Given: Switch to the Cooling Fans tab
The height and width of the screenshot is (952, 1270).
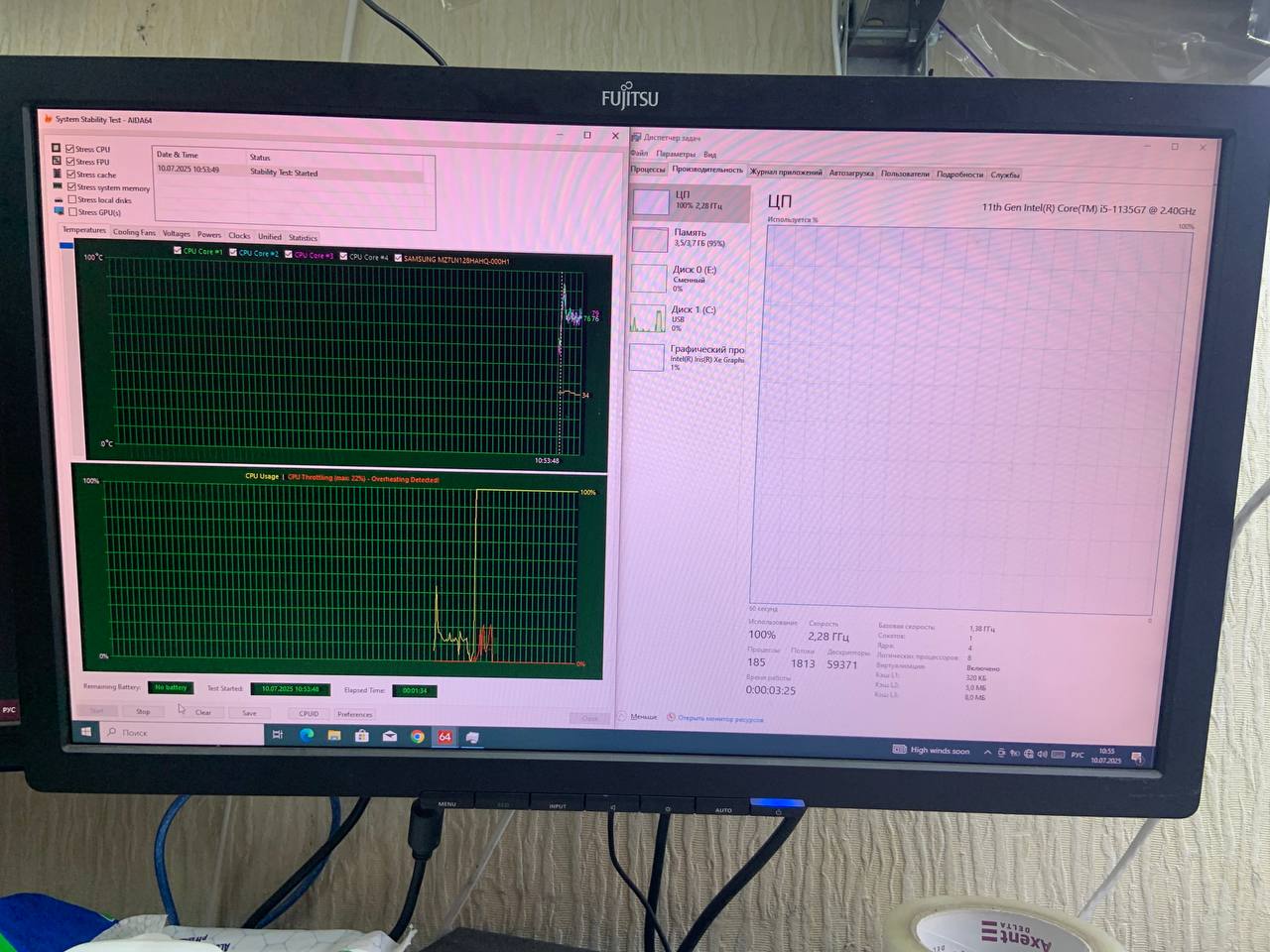Looking at the screenshot, I should click(x=134, y=233).
